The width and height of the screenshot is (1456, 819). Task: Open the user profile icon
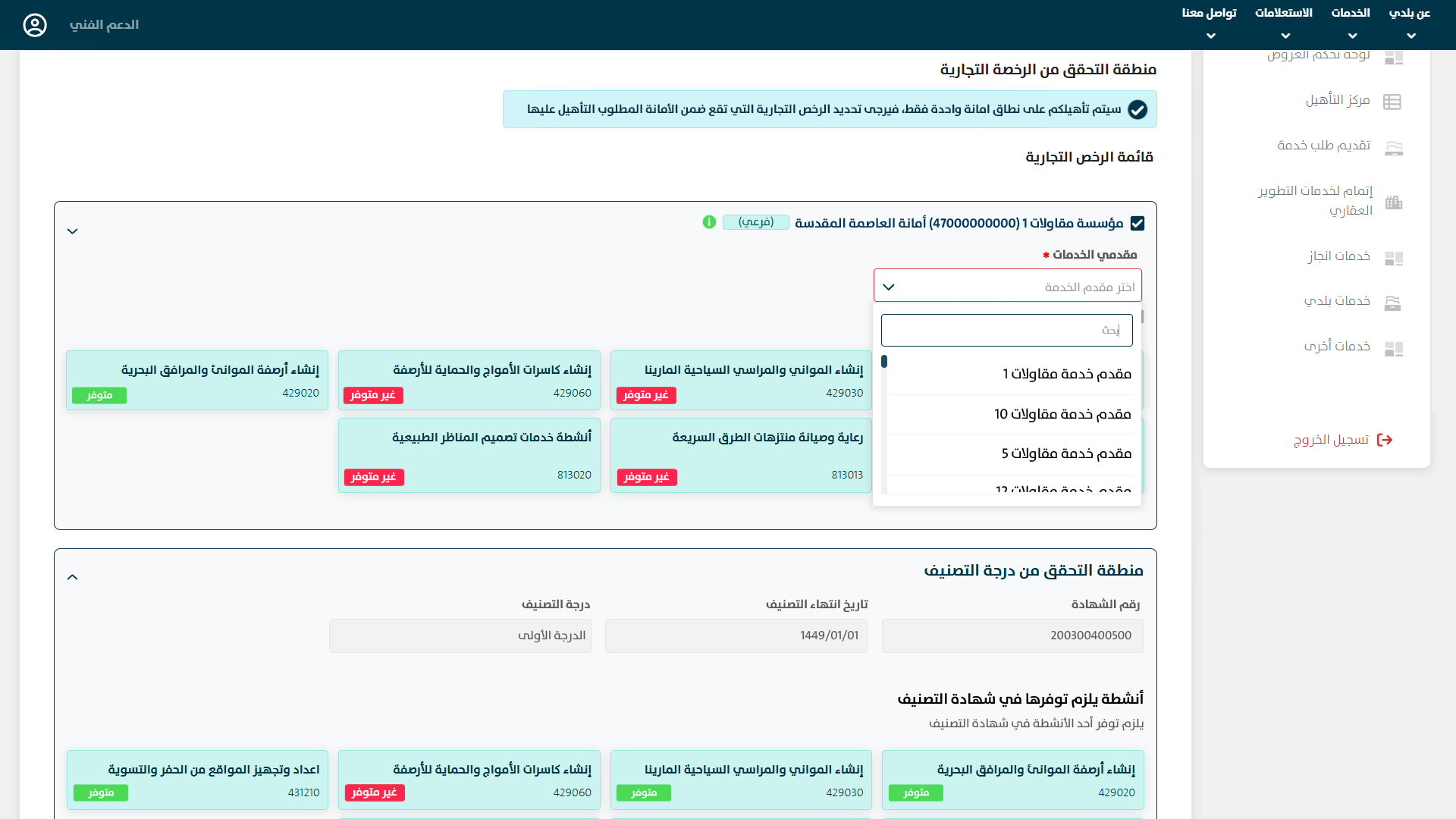[x=35, y=25]
